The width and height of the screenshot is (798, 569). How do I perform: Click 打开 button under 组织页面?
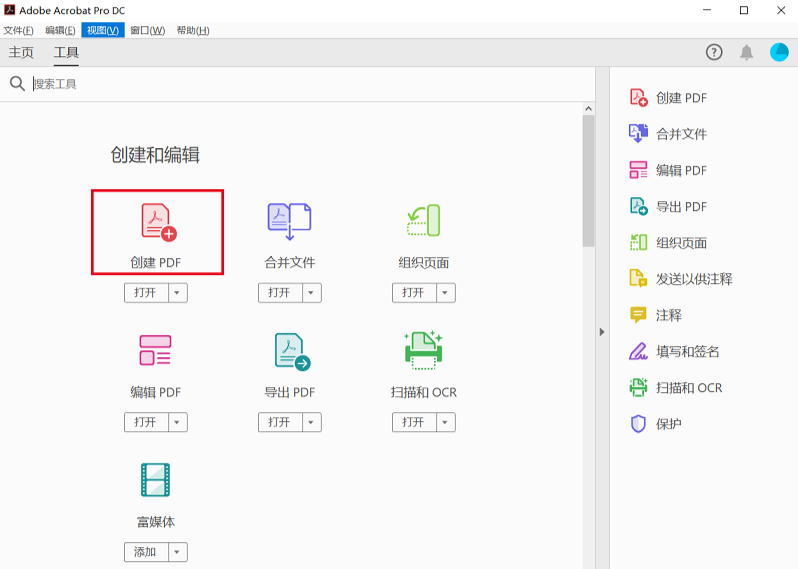[x=414, y=293]
